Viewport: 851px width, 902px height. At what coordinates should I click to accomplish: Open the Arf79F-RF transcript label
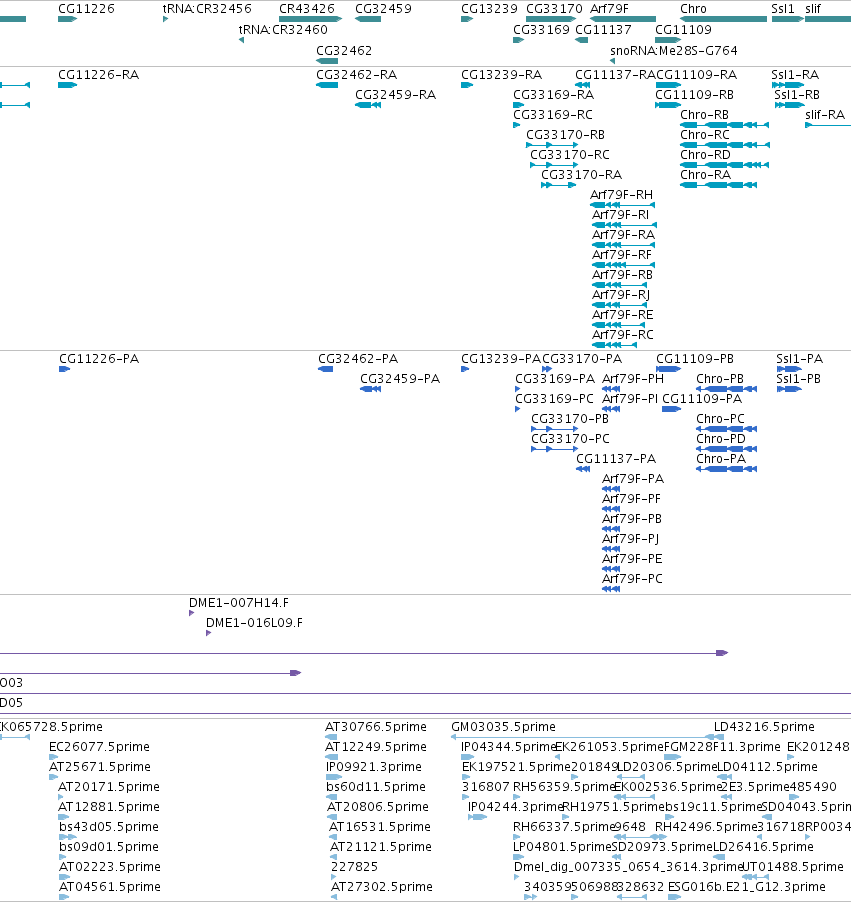pos(622,254)
